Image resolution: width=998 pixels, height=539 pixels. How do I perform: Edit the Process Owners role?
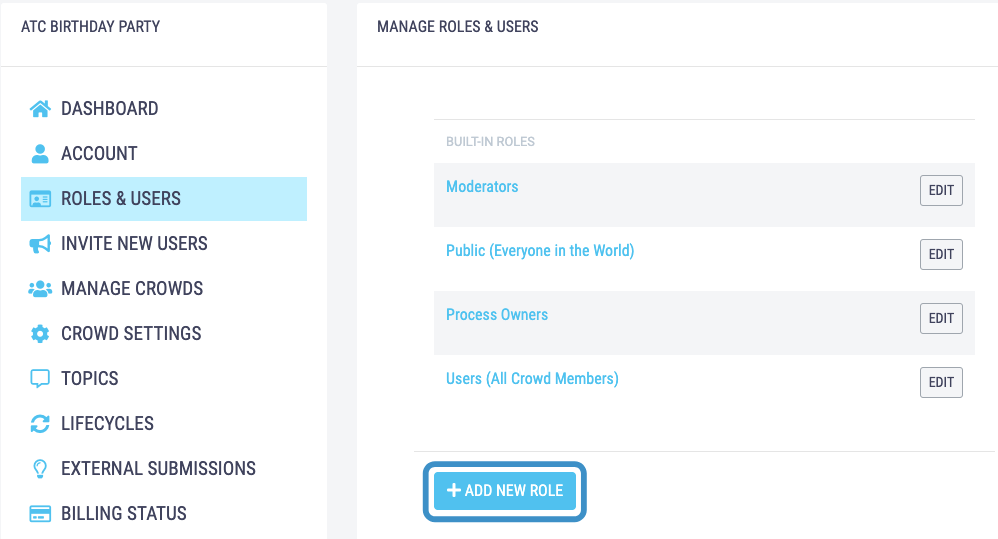pyautogui.click(x=941, y=318)
